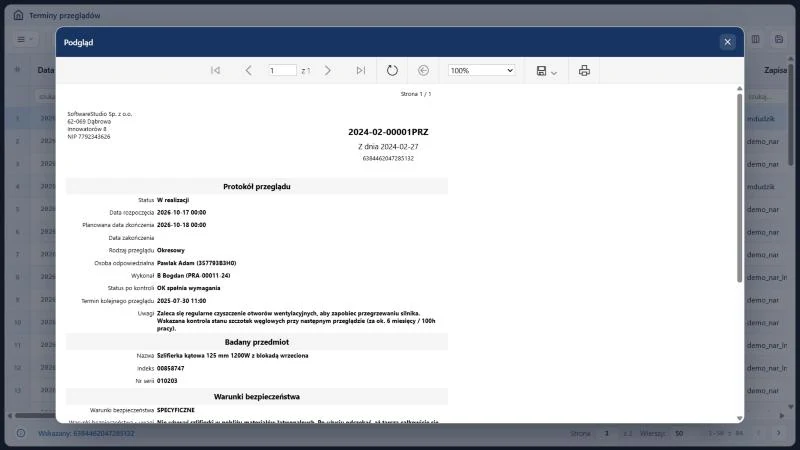Click date text Z dnia 2024-02-27

click(388, 146)
